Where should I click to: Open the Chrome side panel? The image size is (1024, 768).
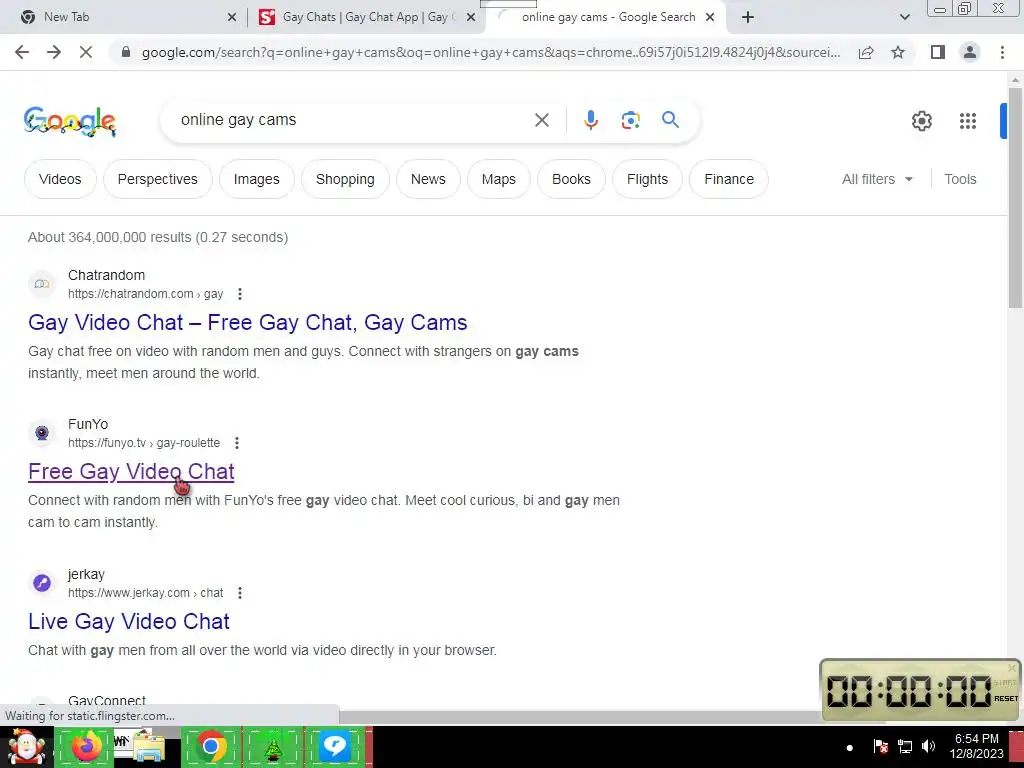tap(938, 52)
